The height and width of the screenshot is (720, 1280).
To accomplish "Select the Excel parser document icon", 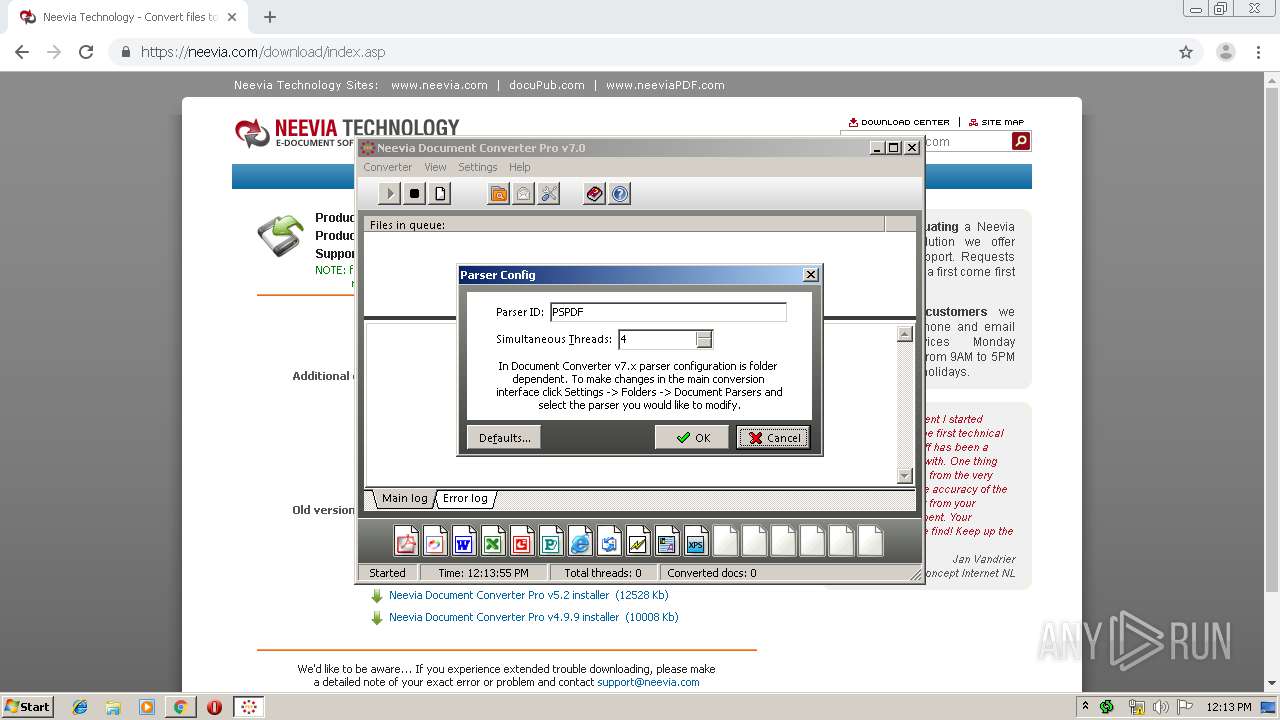I will (x=493, y=541).
